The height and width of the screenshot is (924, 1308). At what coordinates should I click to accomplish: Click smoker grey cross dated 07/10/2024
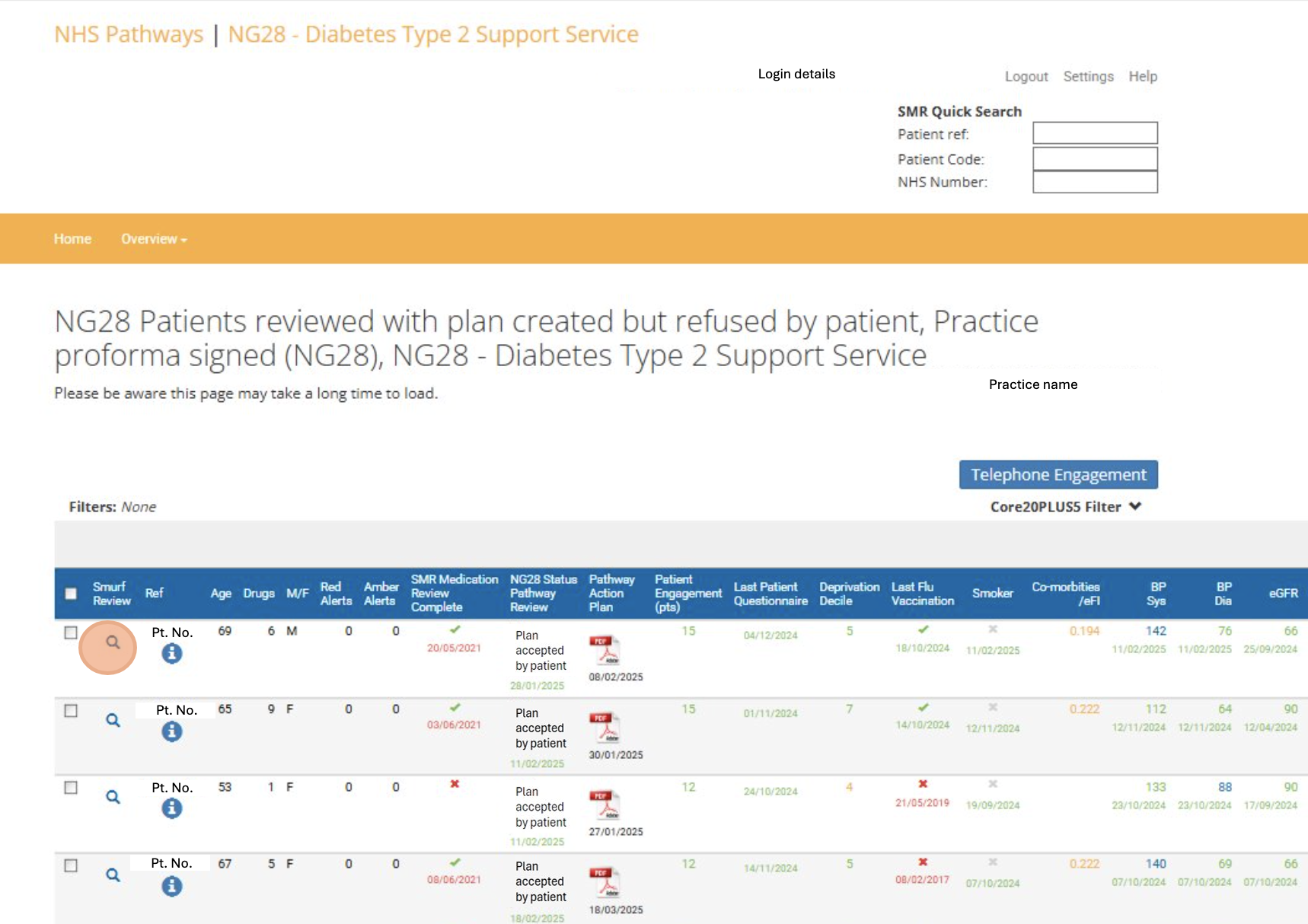[x=993, y=862]
